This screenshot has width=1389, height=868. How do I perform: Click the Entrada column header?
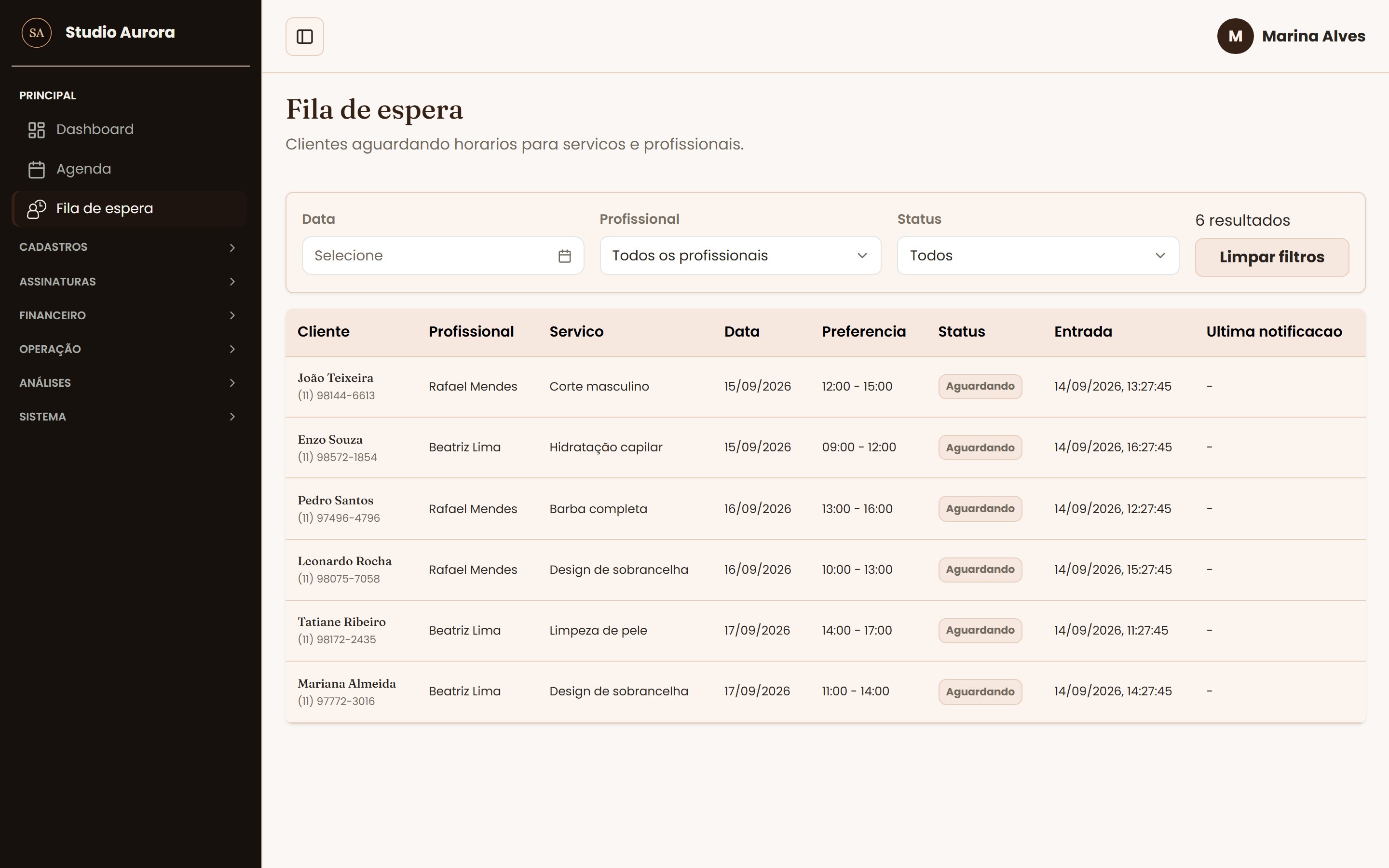[1082, 332]
